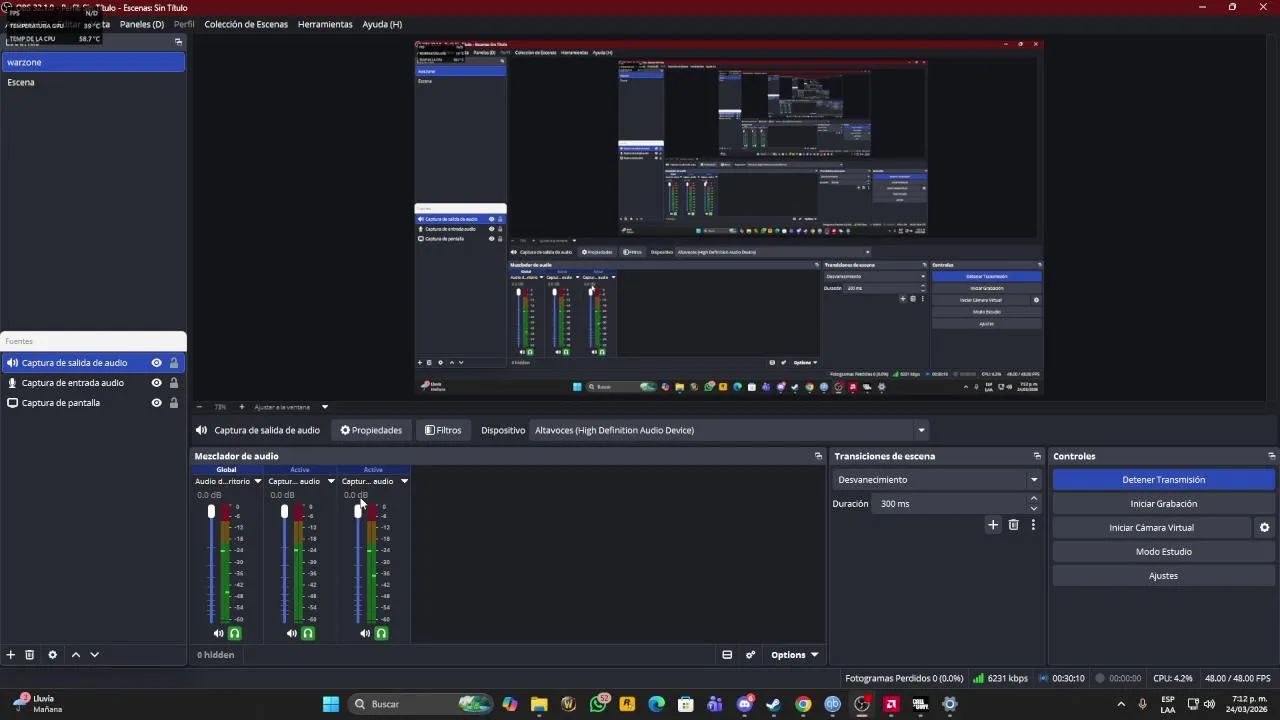Hide the Captura de pantalla source
Viewport: 1280px width, 720px height.
tap(156, 403)
